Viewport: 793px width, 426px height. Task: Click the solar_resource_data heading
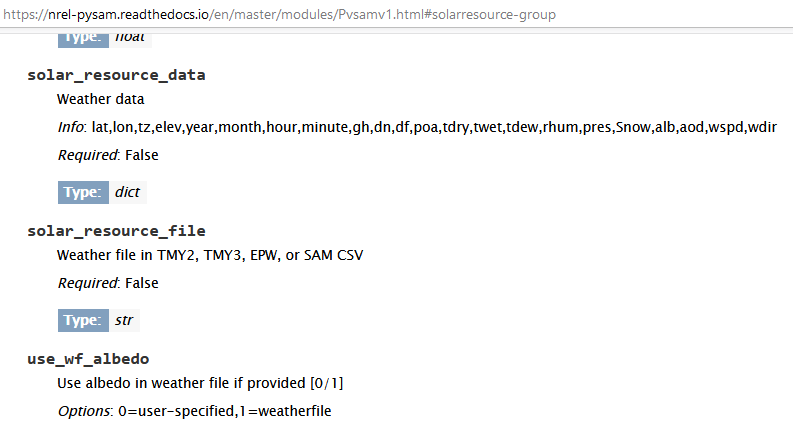(116, 75)
